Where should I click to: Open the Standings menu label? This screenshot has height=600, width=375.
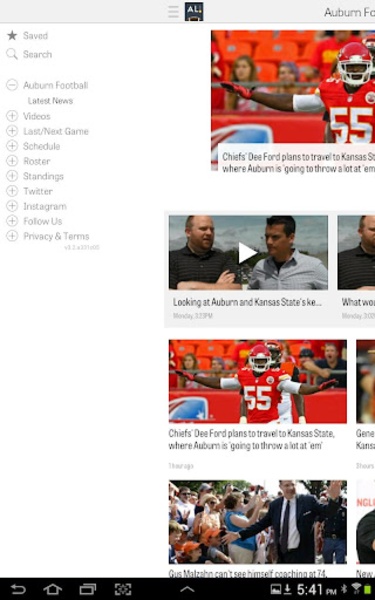43,176
